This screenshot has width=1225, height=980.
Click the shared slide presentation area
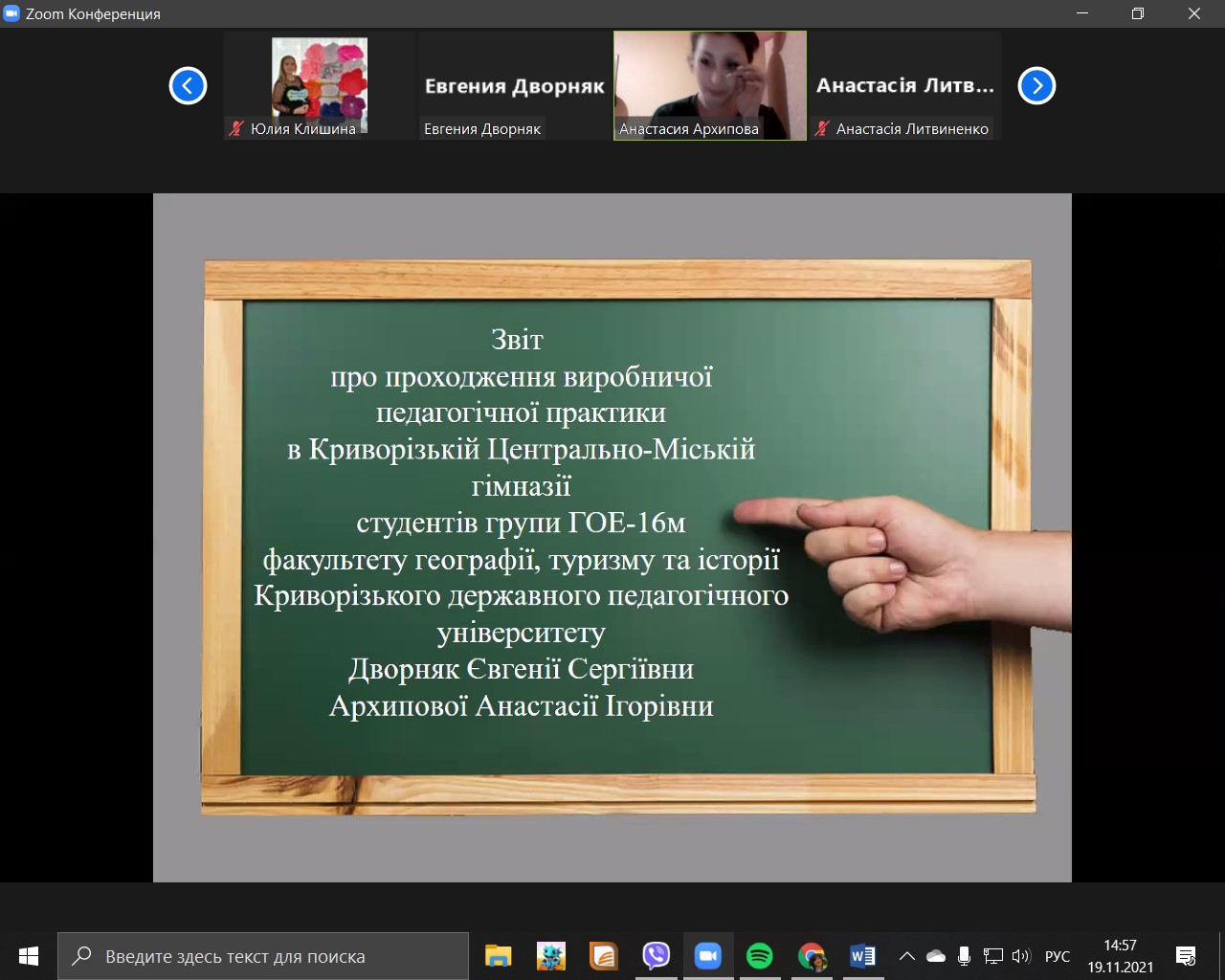(612, 538)
